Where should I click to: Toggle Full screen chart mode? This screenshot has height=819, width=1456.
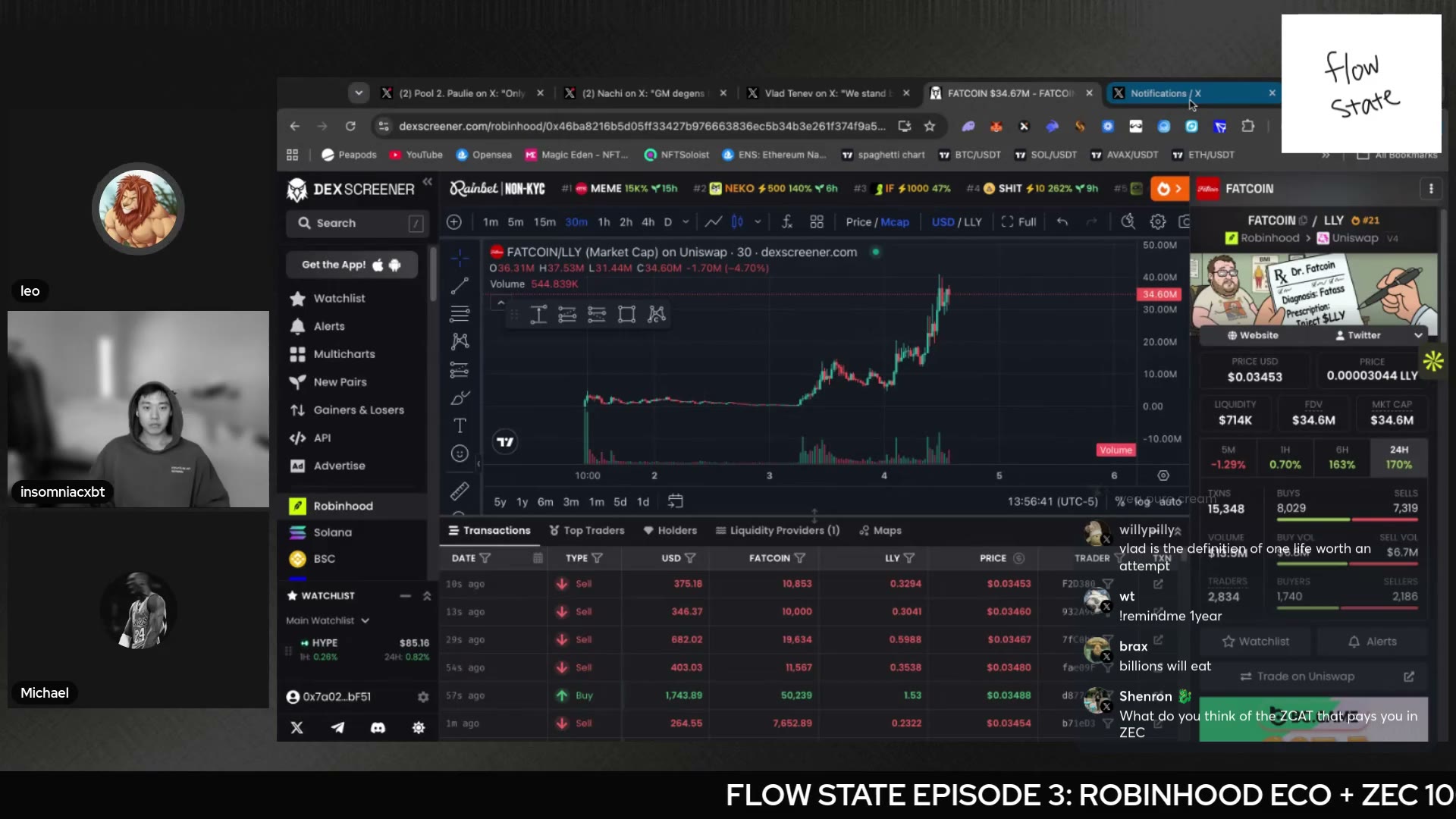point(1018,221)
